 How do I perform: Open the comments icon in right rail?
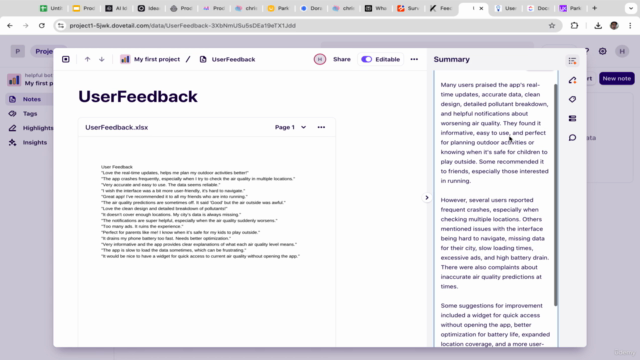click(572, 138)
